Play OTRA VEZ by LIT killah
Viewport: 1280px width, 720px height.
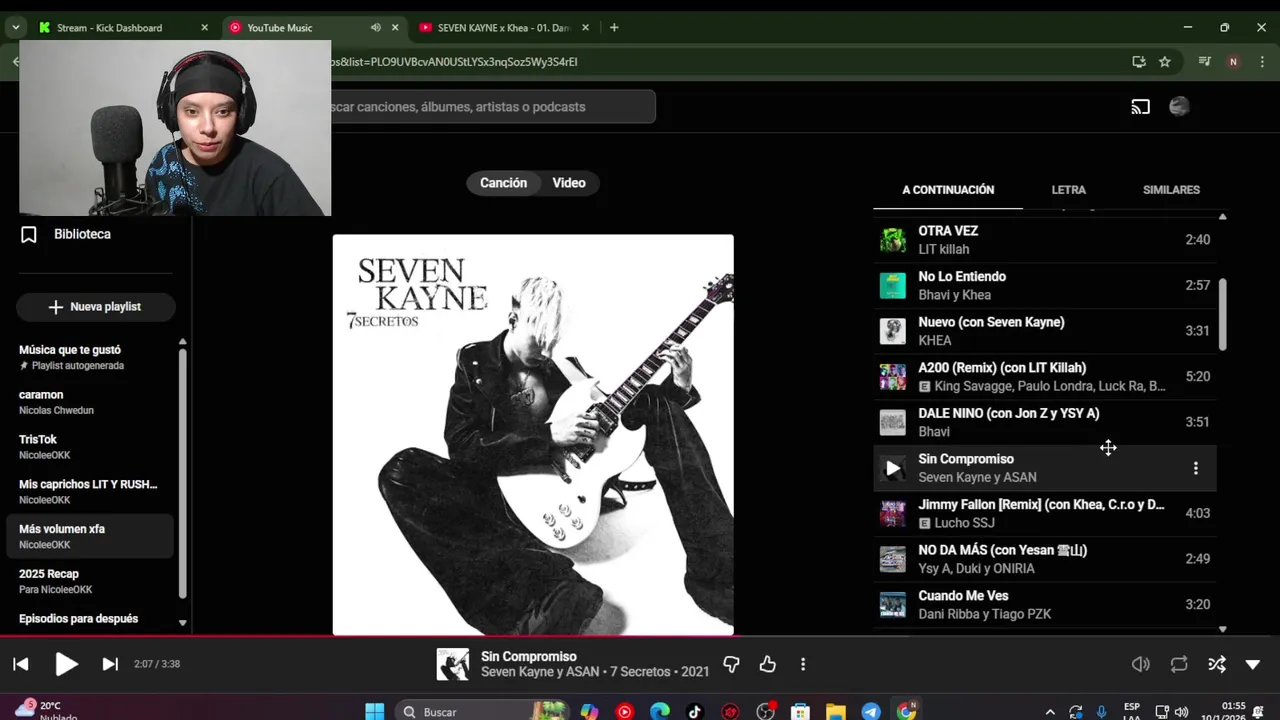point(1045,240)
